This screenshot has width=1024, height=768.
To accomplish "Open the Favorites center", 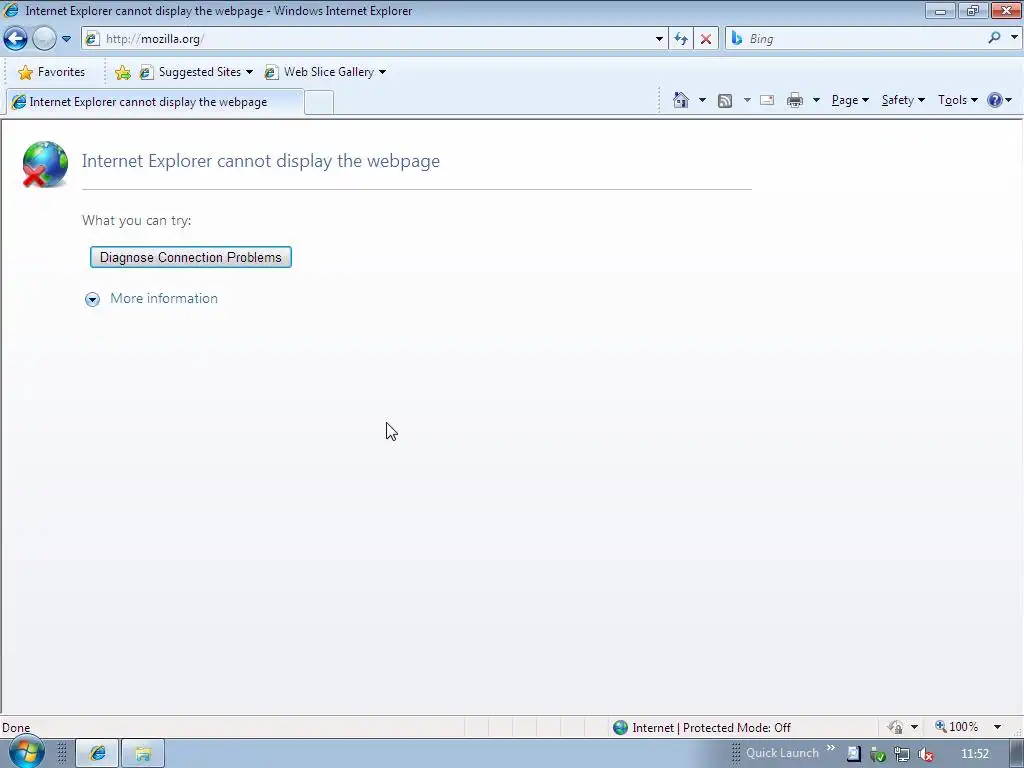I will pos(52,72).
